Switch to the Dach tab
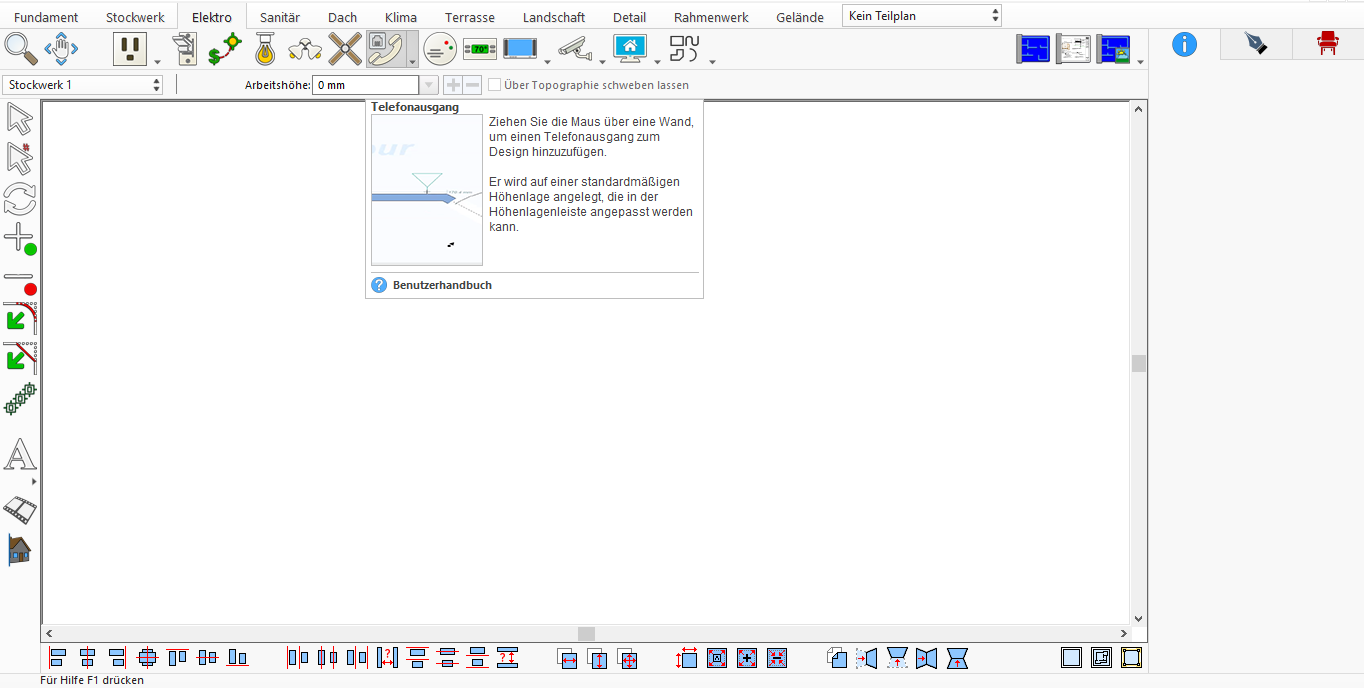Screen dimensions: 1364x688 point(342,17)
